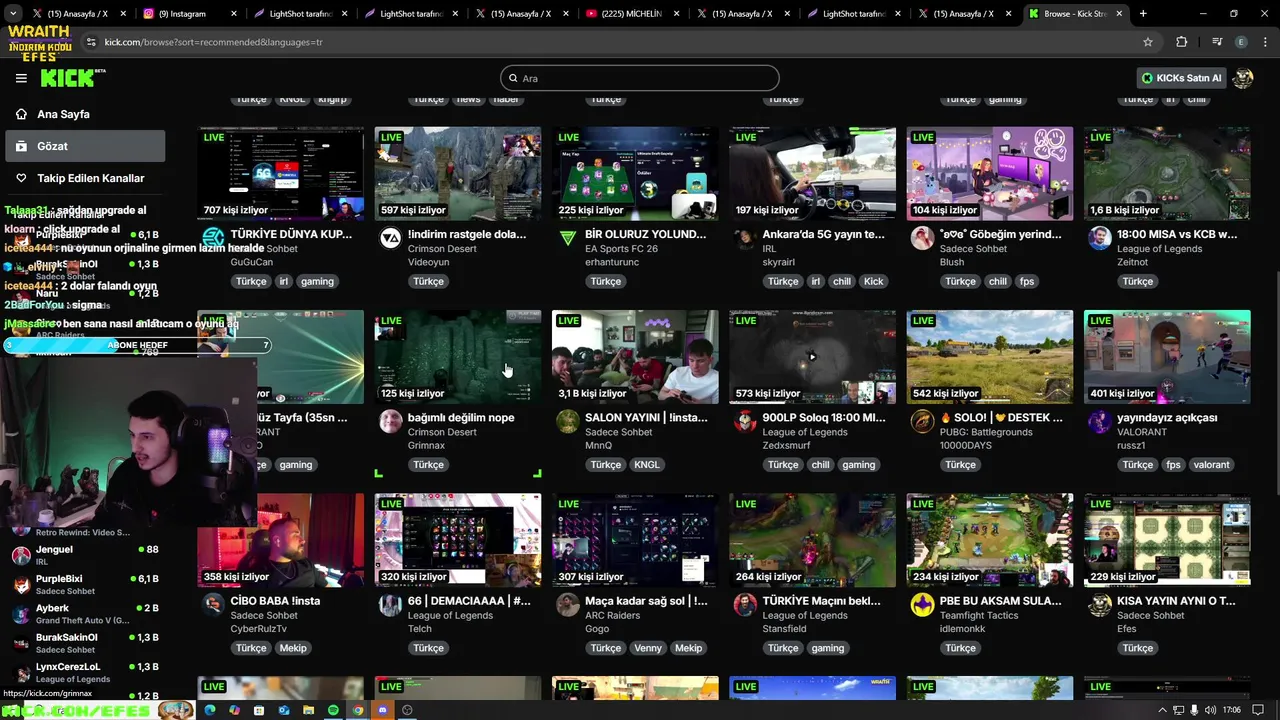Open the taskbar clock showing 17:06
The width and height of the screenshot is (1280, 720).
coord(1231,710)
